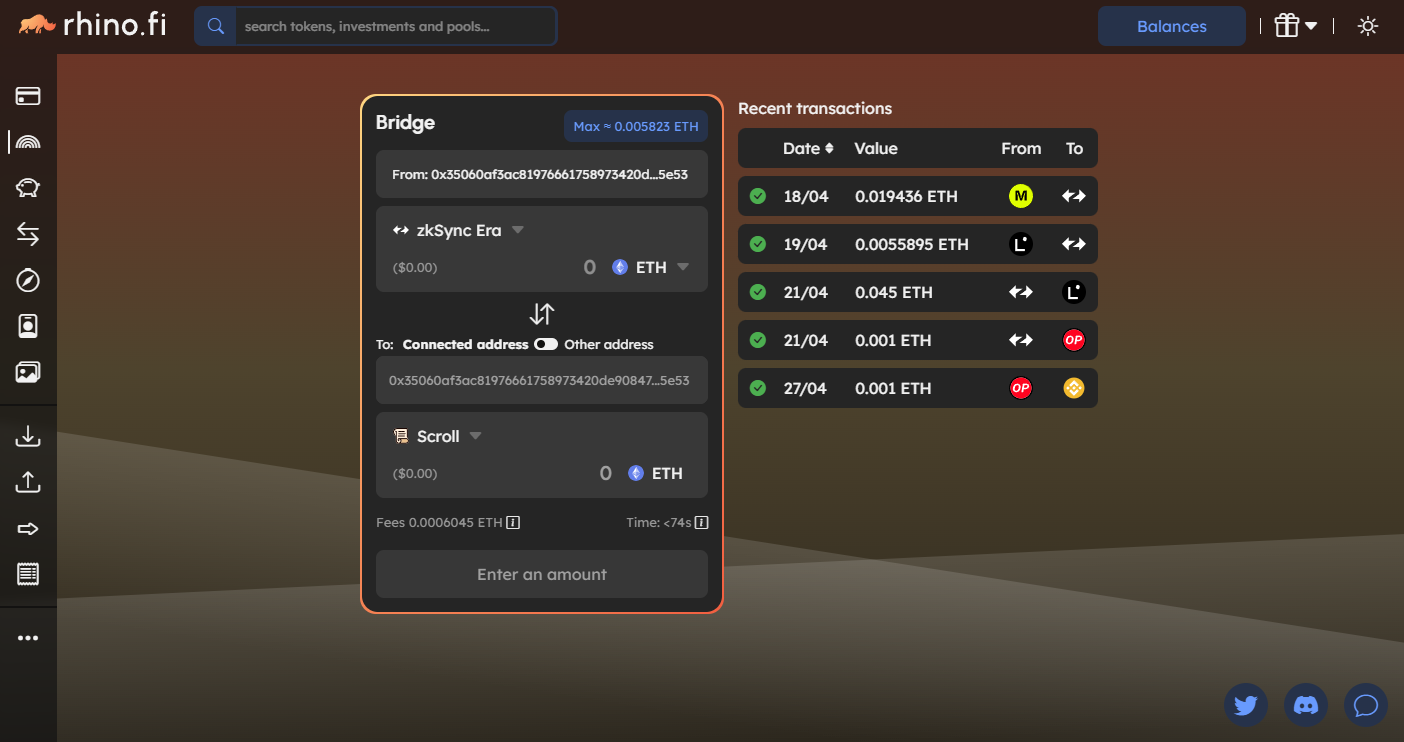The image size is (1404, 742).
Task: Click Max ≈ 0.005823 ETH button
Action: [635, 127]
